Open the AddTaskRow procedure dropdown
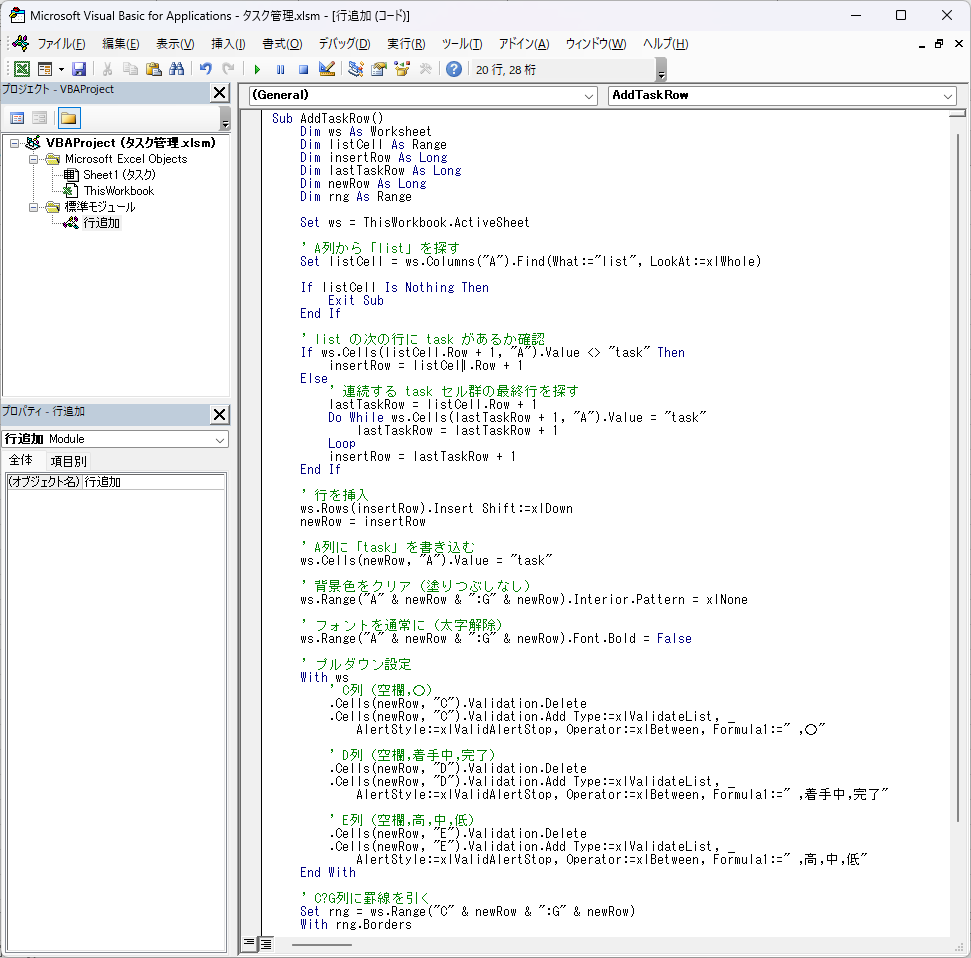Image resolution: width=971 pixels, height=958 pixels. pos(947,96)
